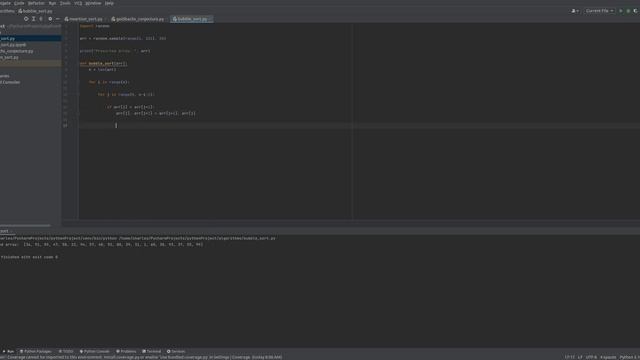Open the Python Packages tool window
This screenshot has width=640, height=360.
(36, 351)
